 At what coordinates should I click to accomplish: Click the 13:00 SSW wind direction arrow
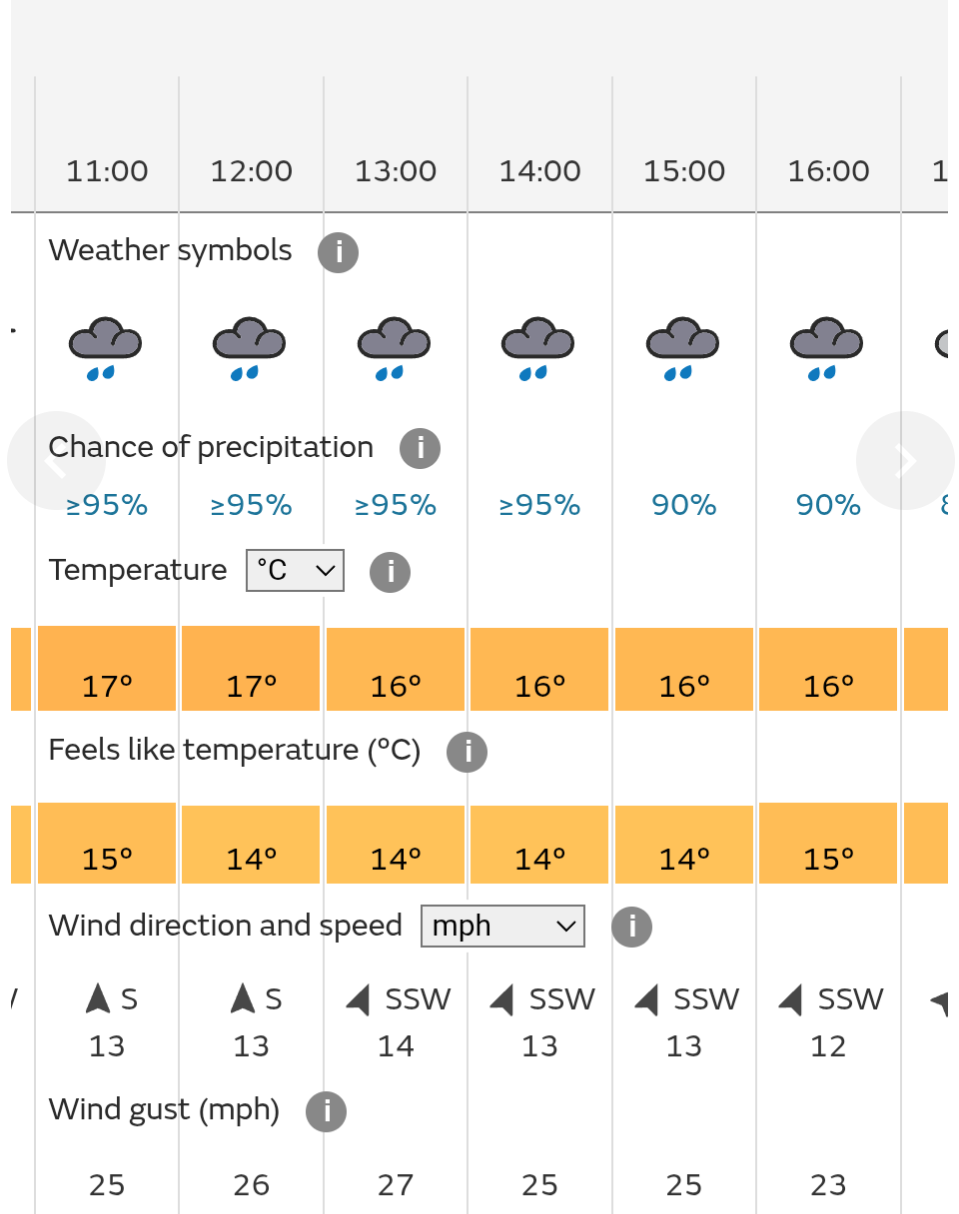pyautogui.click(x=358, y=999)
